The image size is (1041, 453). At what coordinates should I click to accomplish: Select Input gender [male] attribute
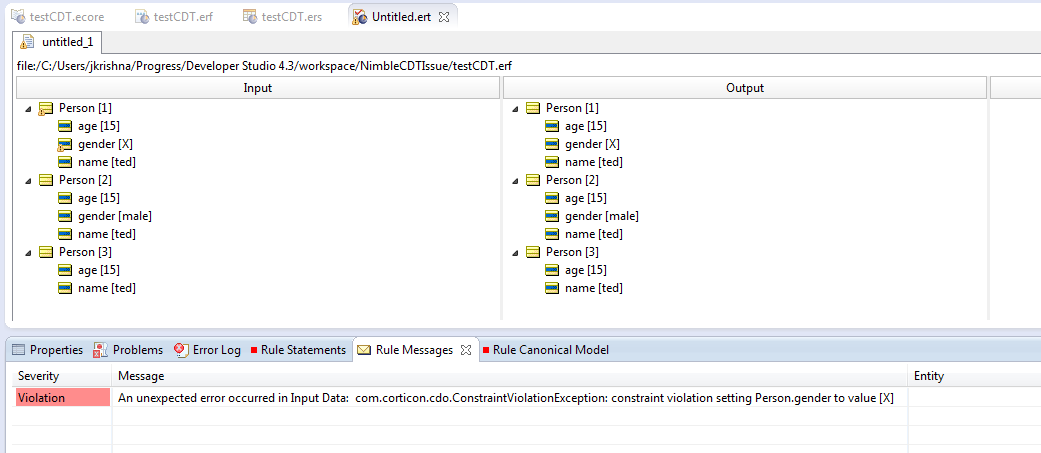point(115,216)
